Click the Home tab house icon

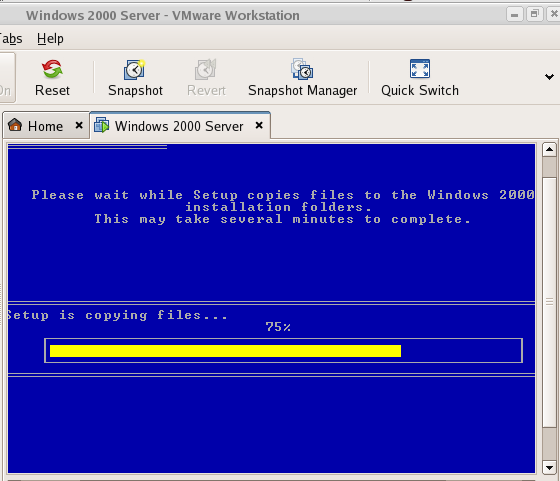[x=15, y=125]
